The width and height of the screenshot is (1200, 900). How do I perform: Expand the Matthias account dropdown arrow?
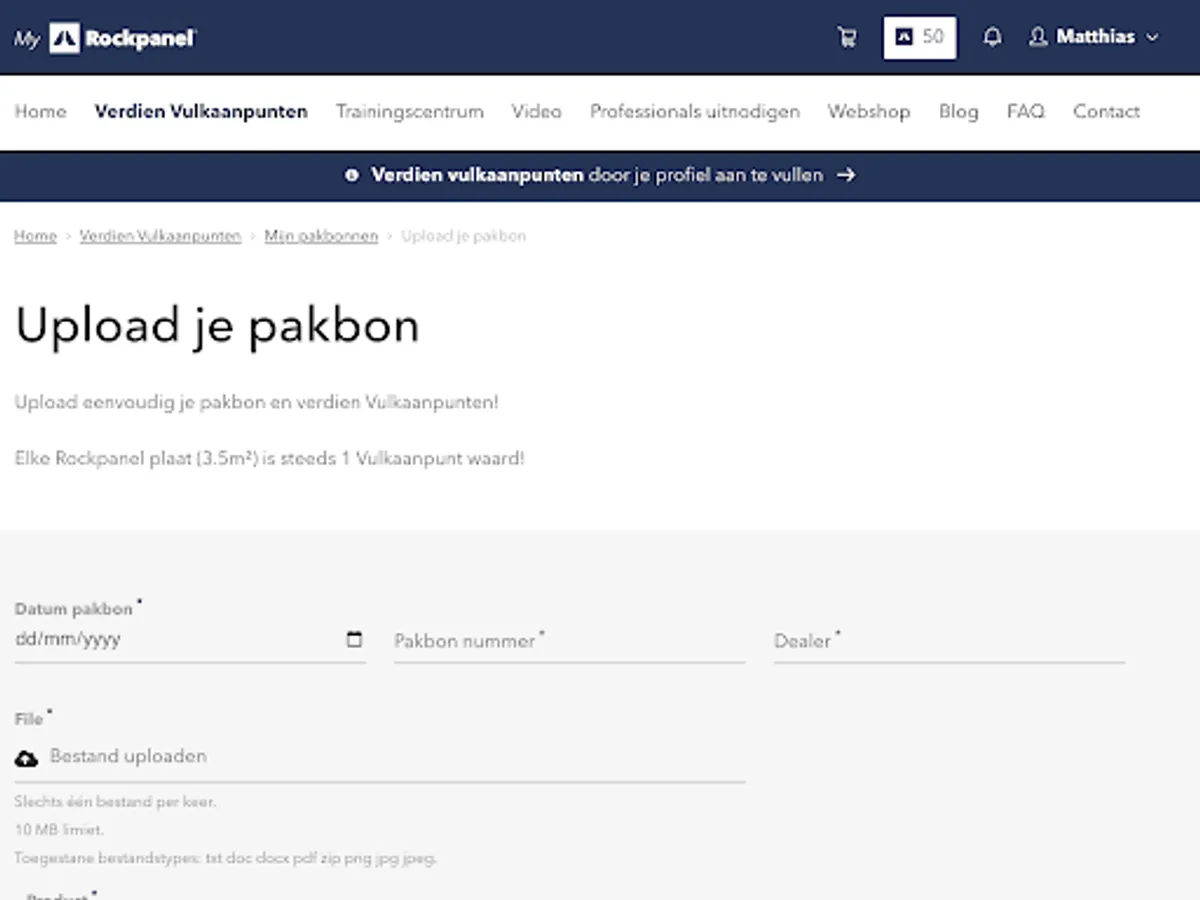point(1152,37)
